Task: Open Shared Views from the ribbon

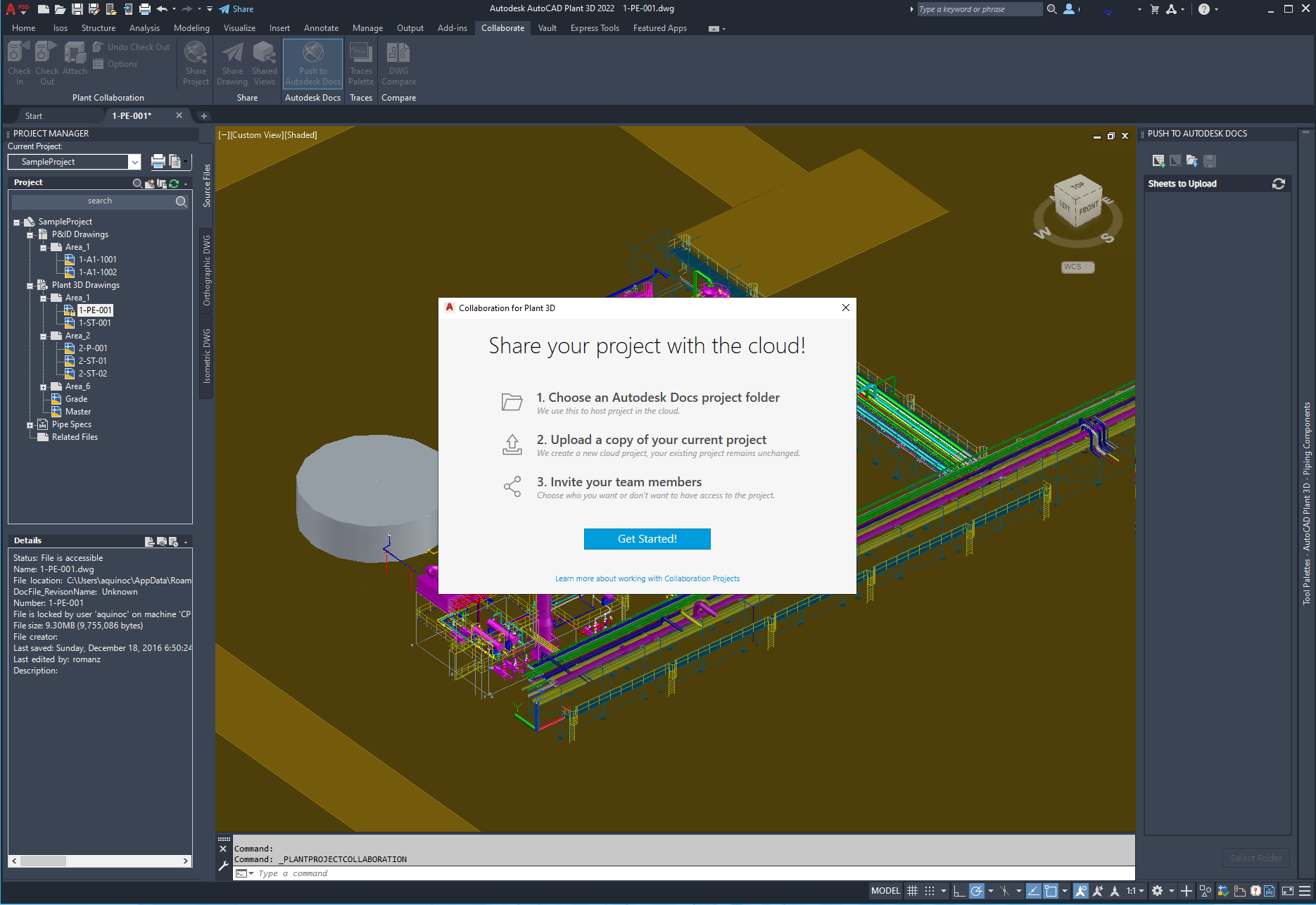Action: click(x=265, y=63)
